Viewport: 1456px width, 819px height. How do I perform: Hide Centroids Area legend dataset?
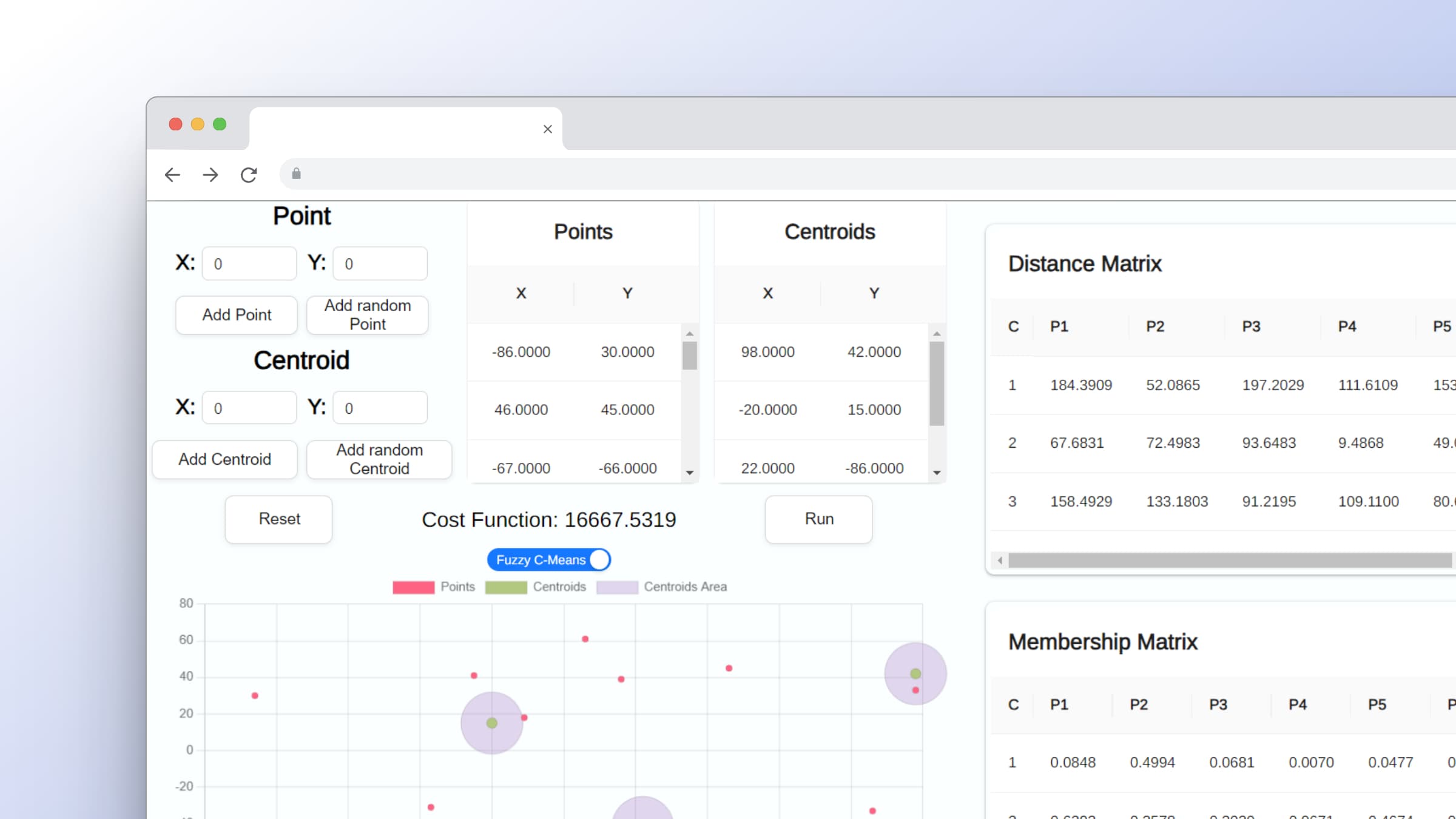[x=661, y=587]
